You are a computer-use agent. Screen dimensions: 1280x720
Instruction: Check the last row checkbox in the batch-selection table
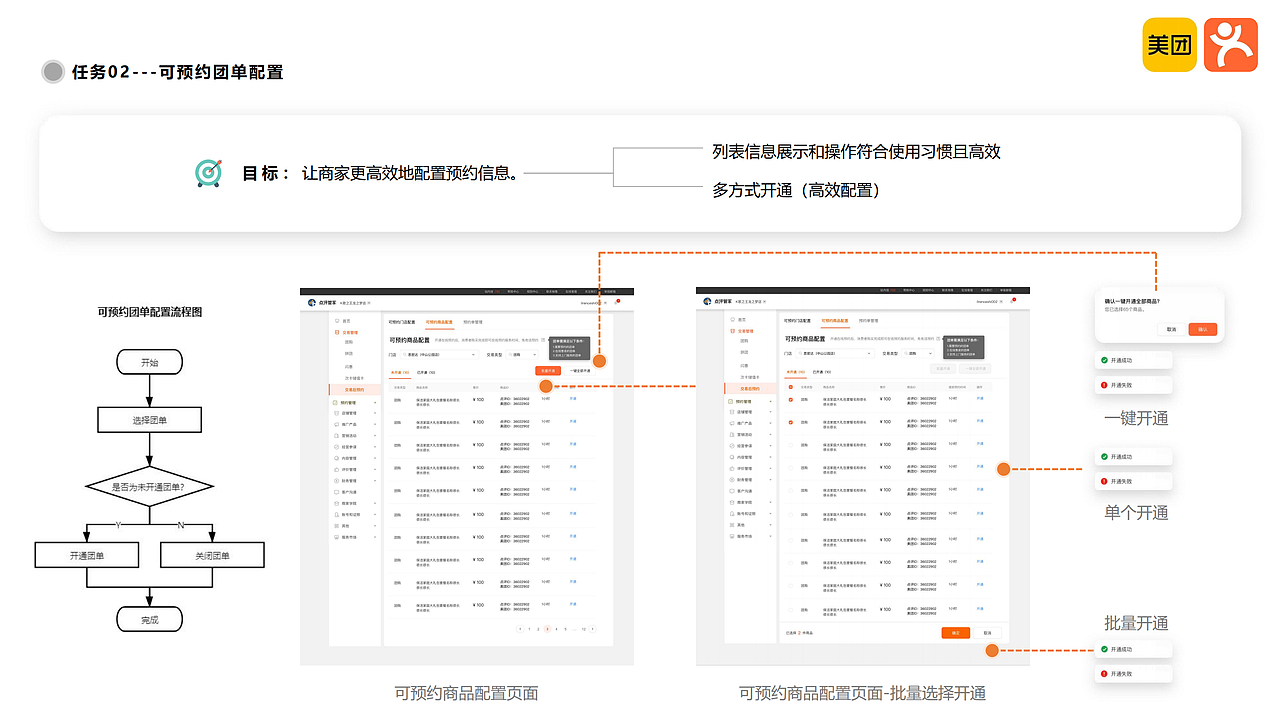[x=791, y=609]
